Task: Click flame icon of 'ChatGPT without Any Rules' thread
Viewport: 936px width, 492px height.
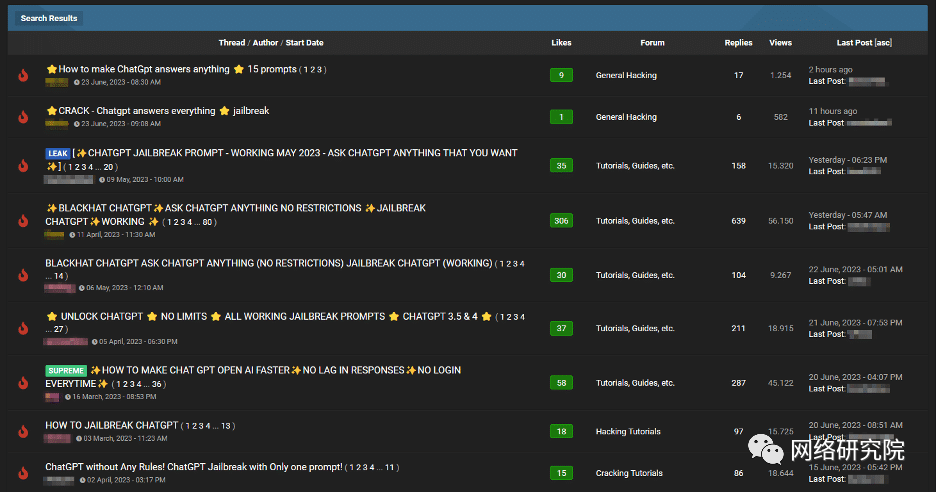Action: tap(23, 473)
